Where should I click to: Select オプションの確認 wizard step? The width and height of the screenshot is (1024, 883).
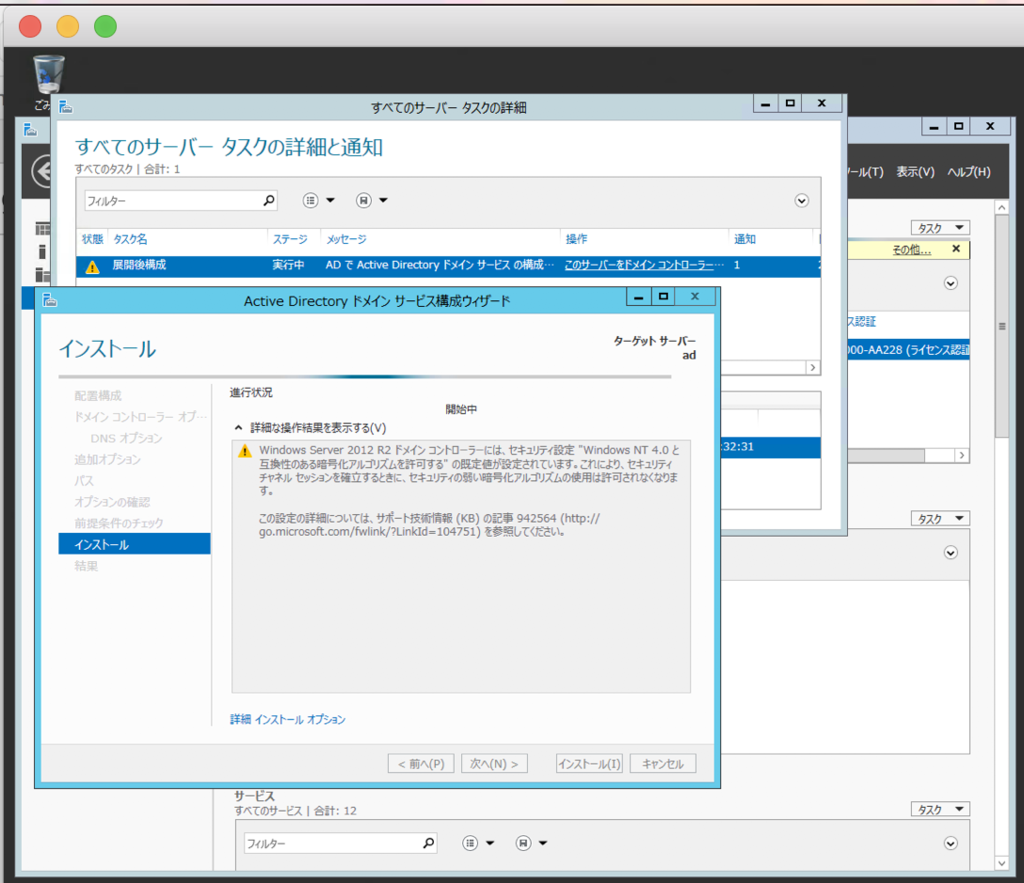pos(112,502)
